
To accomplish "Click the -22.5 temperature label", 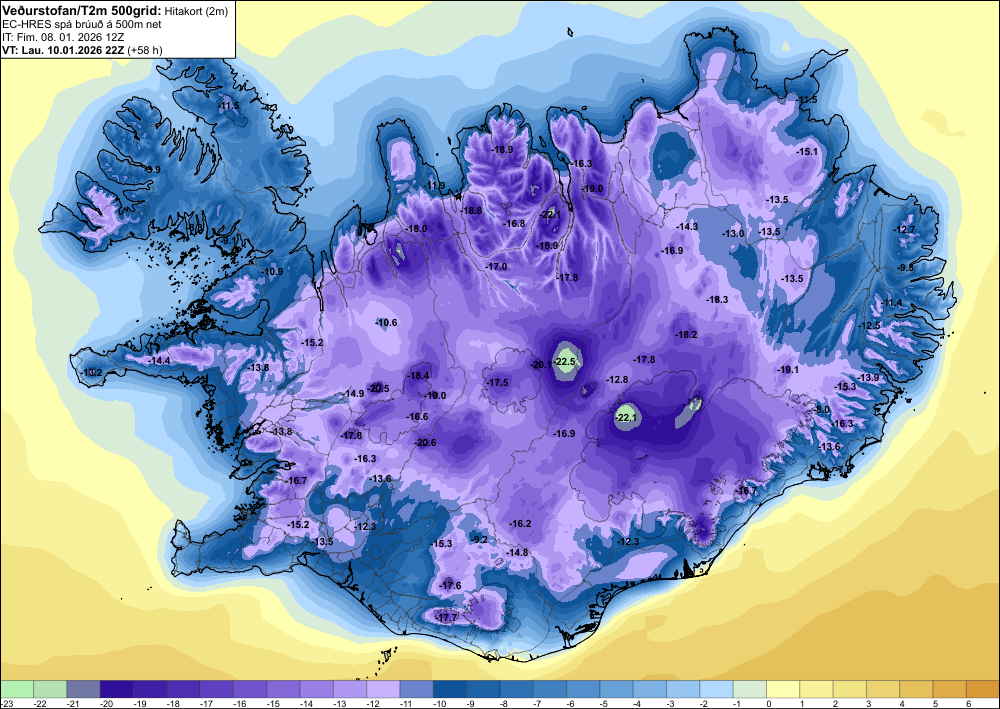I will coord(565,361).
